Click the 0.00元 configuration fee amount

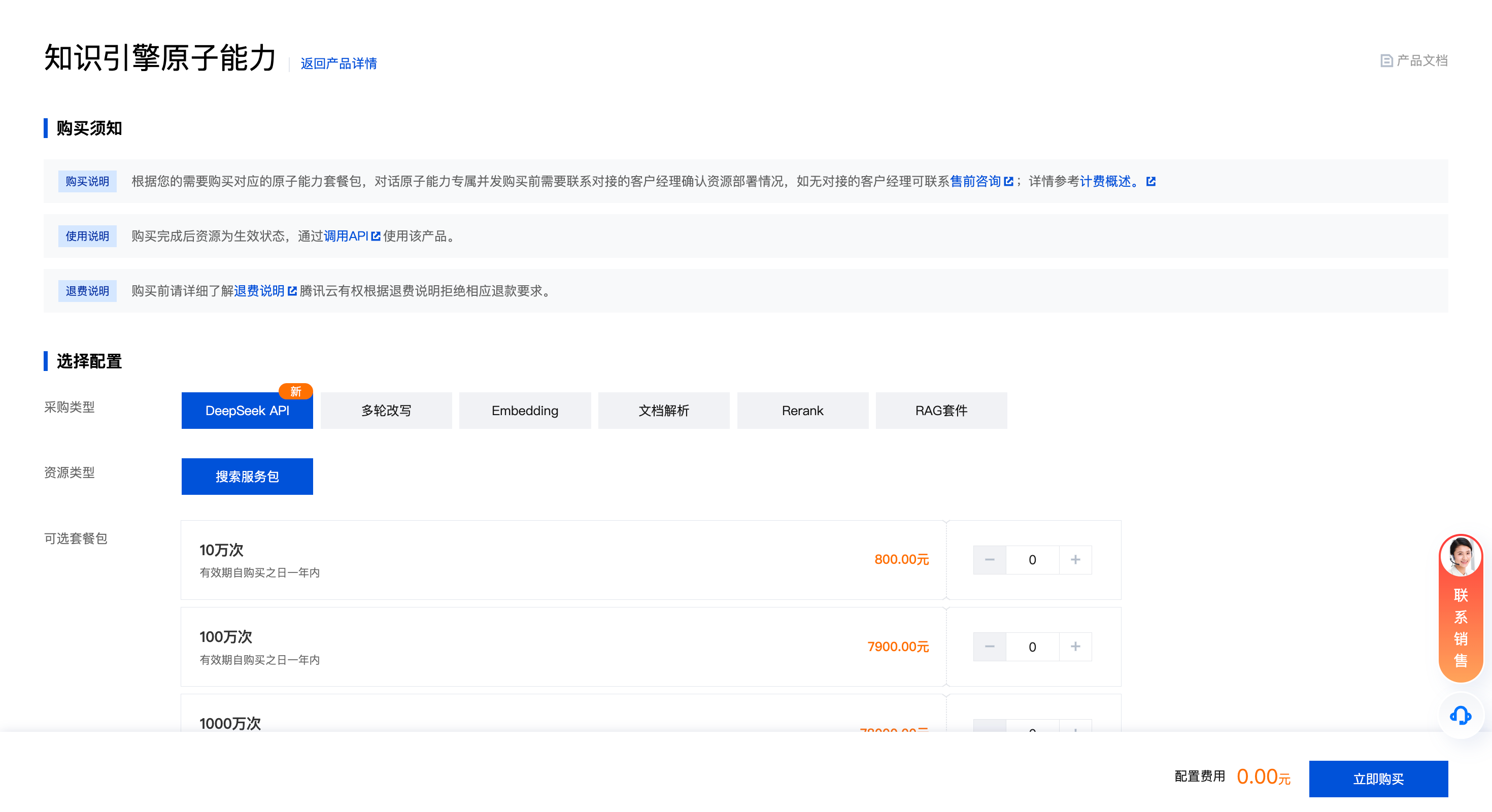coord(1264,776)
